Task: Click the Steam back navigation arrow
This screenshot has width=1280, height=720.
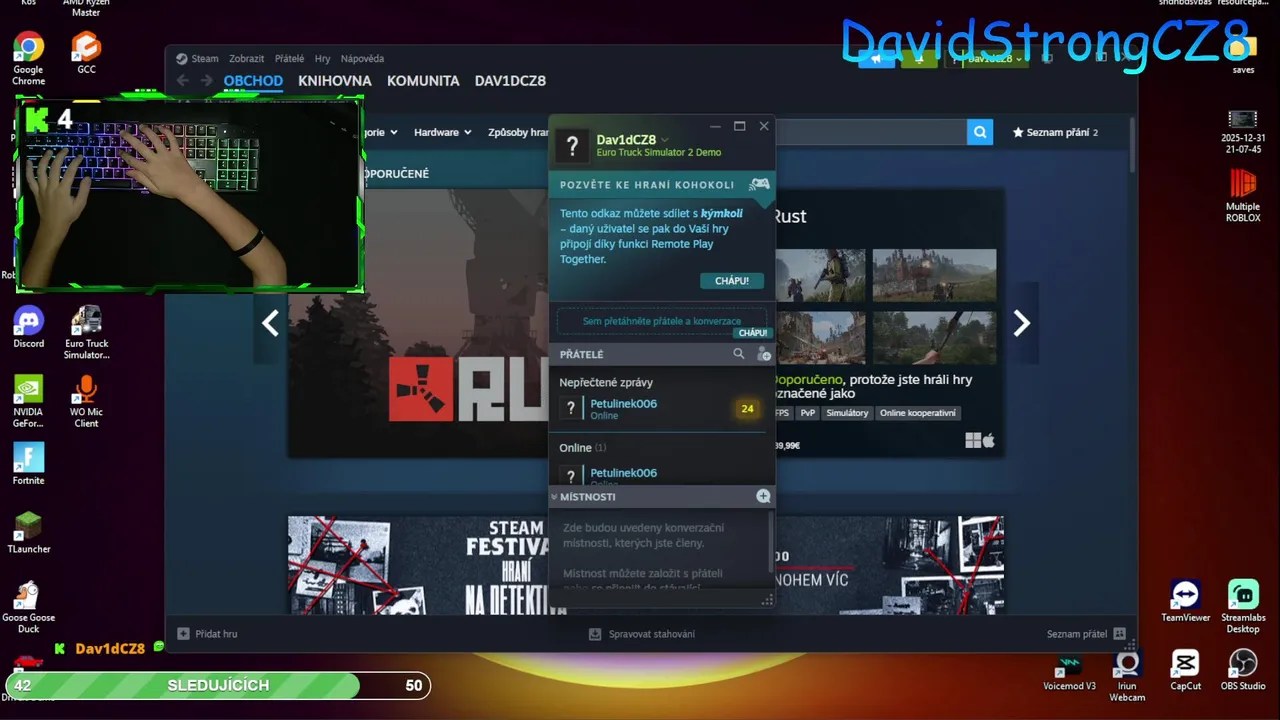Action: (x=182, y=81)
